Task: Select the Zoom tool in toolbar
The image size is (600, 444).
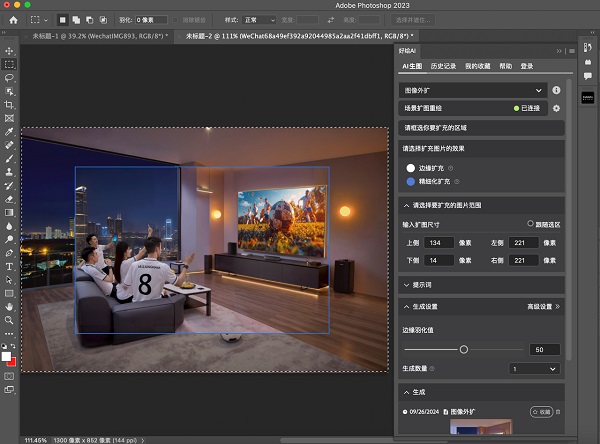Action: tap(9, 320)
